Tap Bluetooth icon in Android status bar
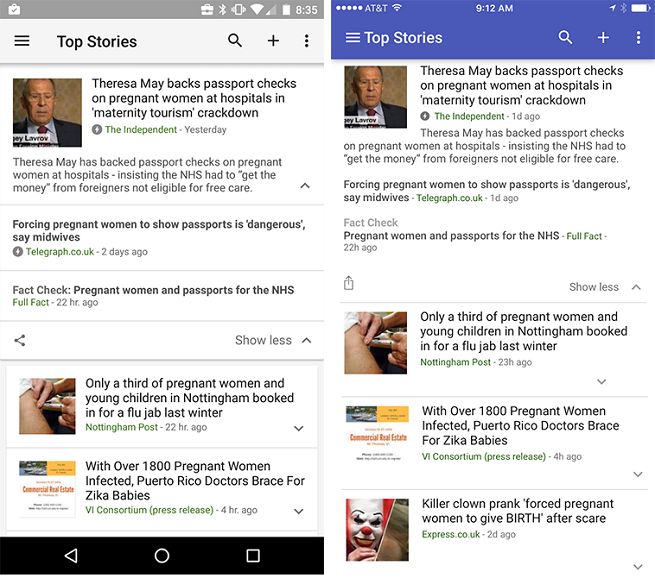 pos(223,9)
